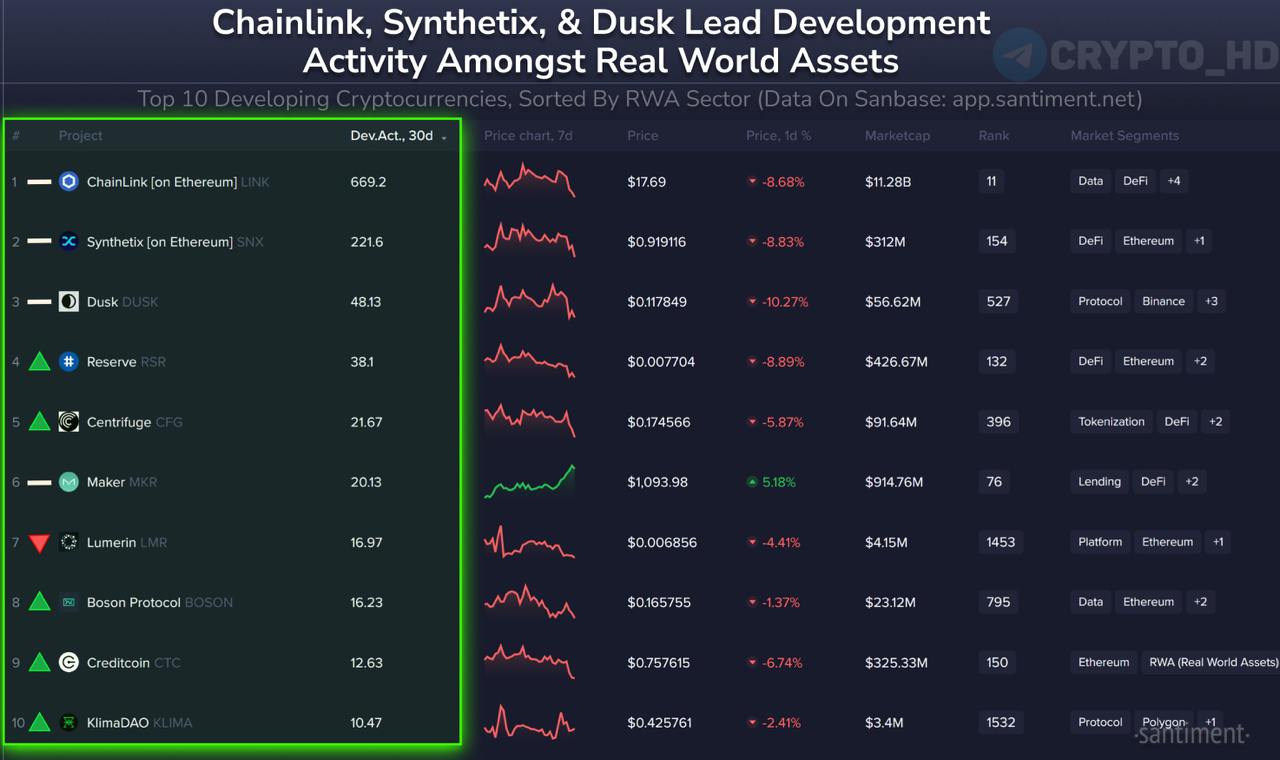Click the Centrifuge CFG logo icon
The image size is (1280, 760).
pos(68,421)
